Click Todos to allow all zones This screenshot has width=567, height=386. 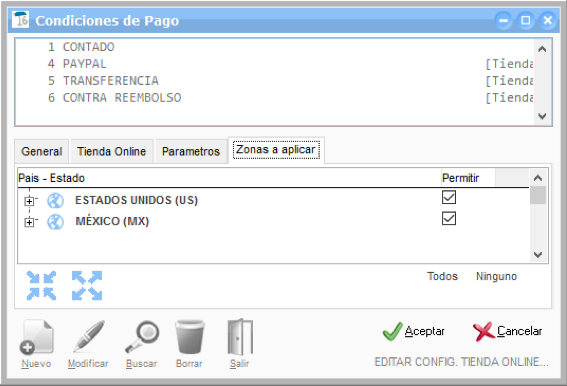pos(442,276)
